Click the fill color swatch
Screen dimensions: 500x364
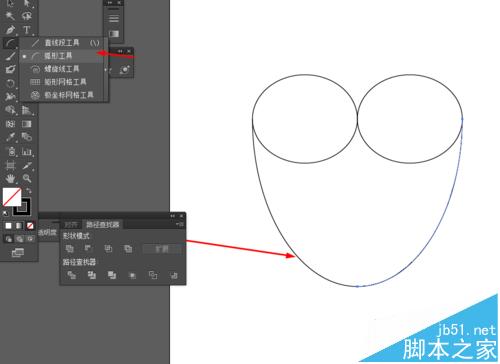(12, 197)
